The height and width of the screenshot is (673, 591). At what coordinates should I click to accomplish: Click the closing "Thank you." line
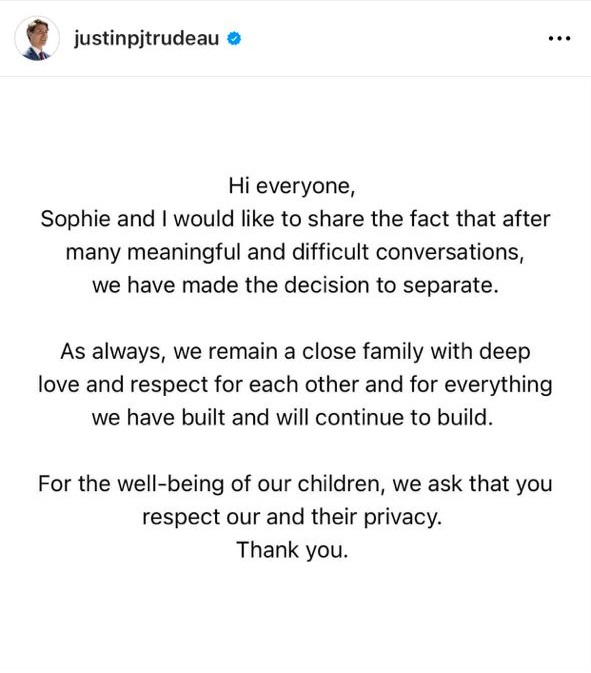click(292, 550)
